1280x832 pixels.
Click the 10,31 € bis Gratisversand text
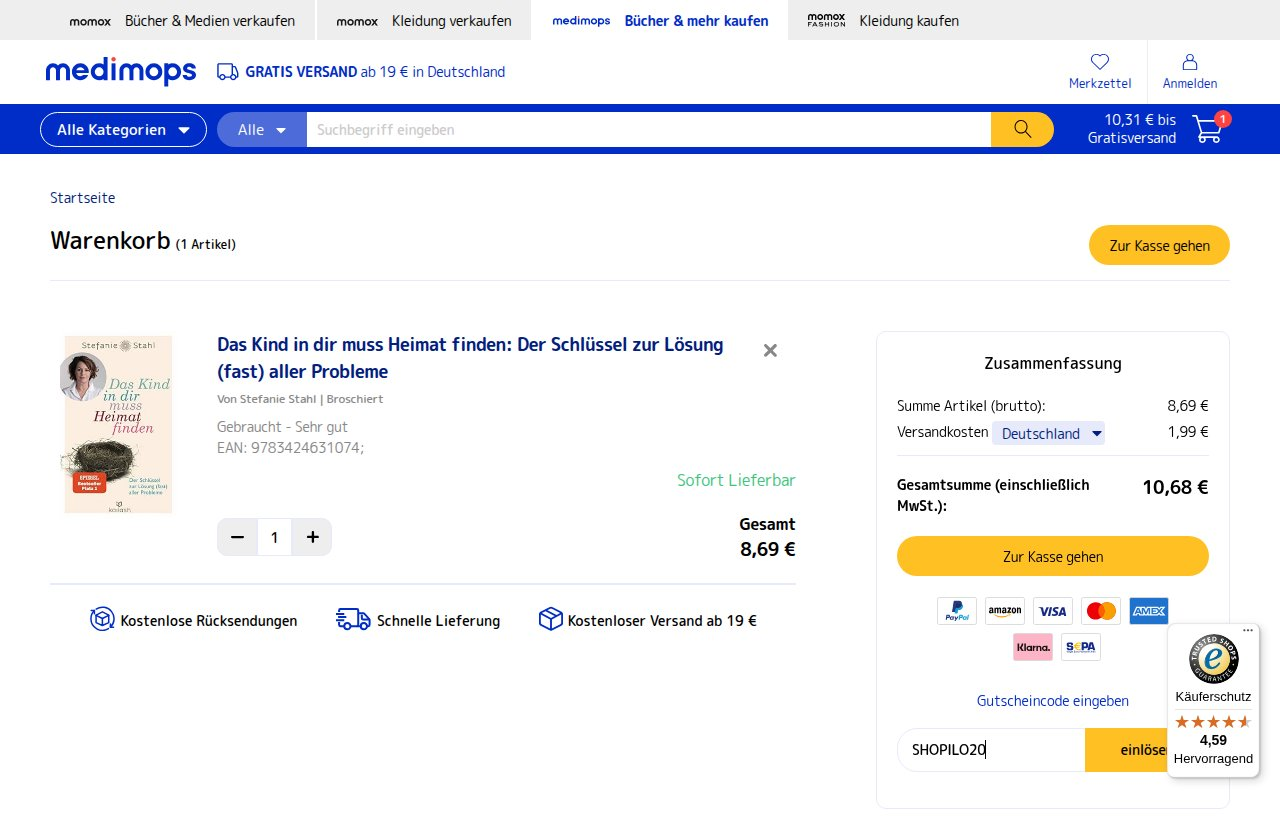tap(1132, 129)
